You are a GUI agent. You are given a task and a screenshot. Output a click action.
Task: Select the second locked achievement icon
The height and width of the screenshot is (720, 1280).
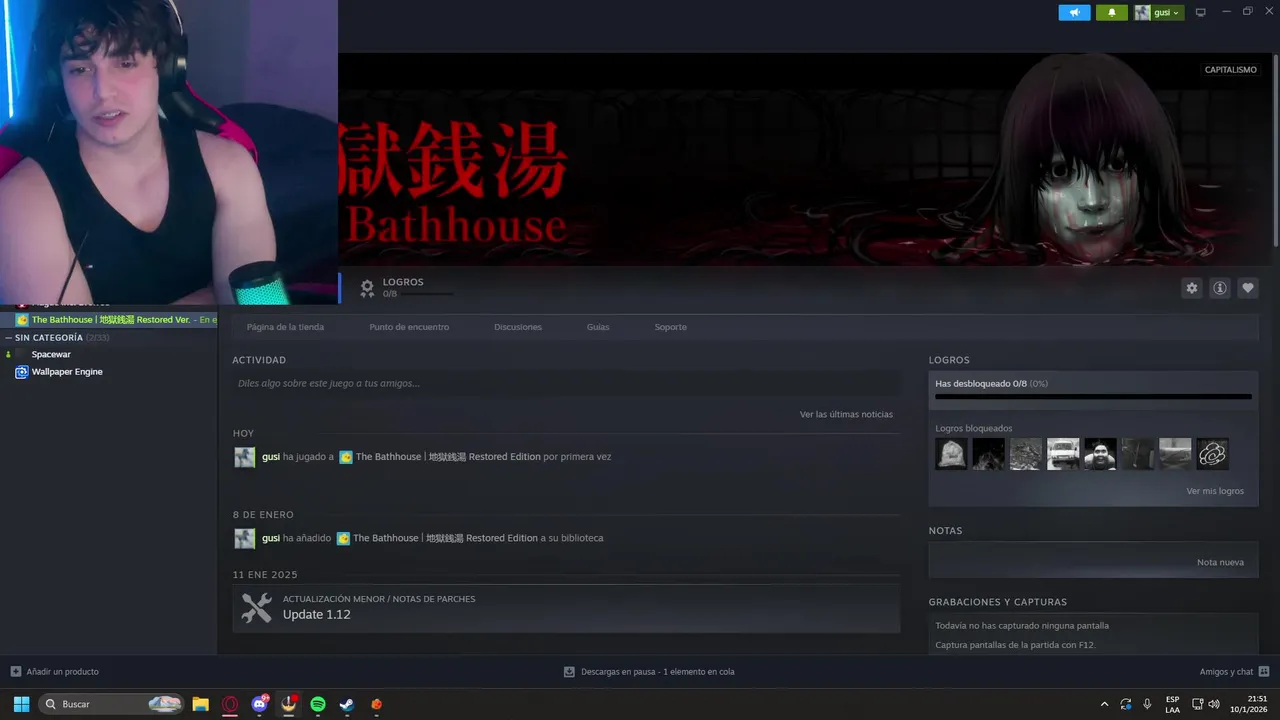tap(988, 454)
